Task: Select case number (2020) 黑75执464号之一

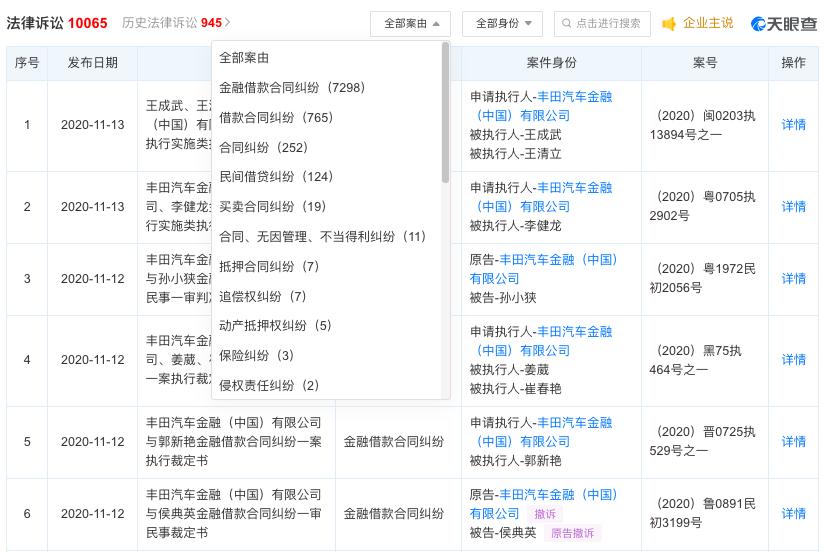Action: (x=695, y=360)
